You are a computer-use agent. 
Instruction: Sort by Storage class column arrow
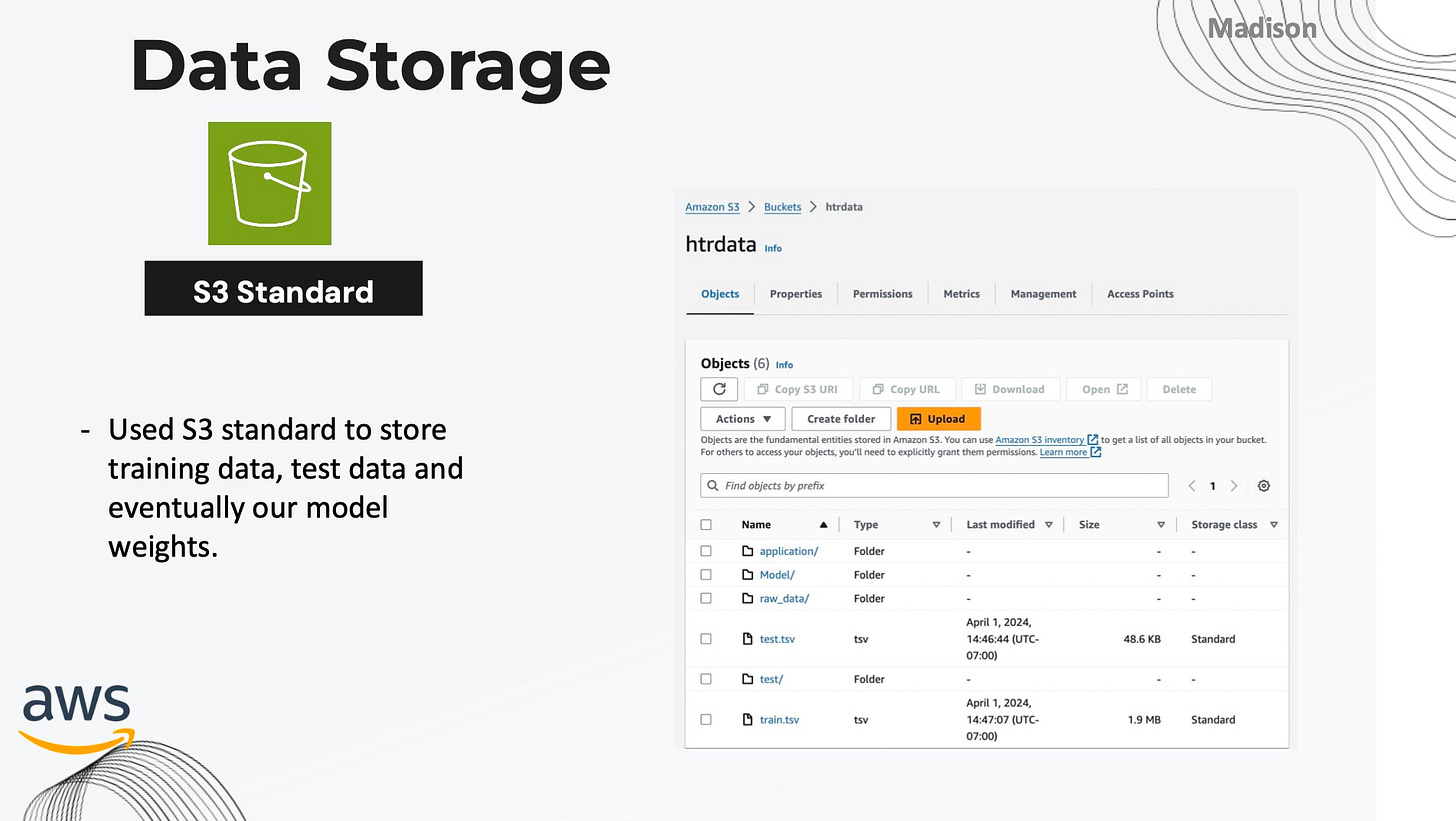(1274, 525)
